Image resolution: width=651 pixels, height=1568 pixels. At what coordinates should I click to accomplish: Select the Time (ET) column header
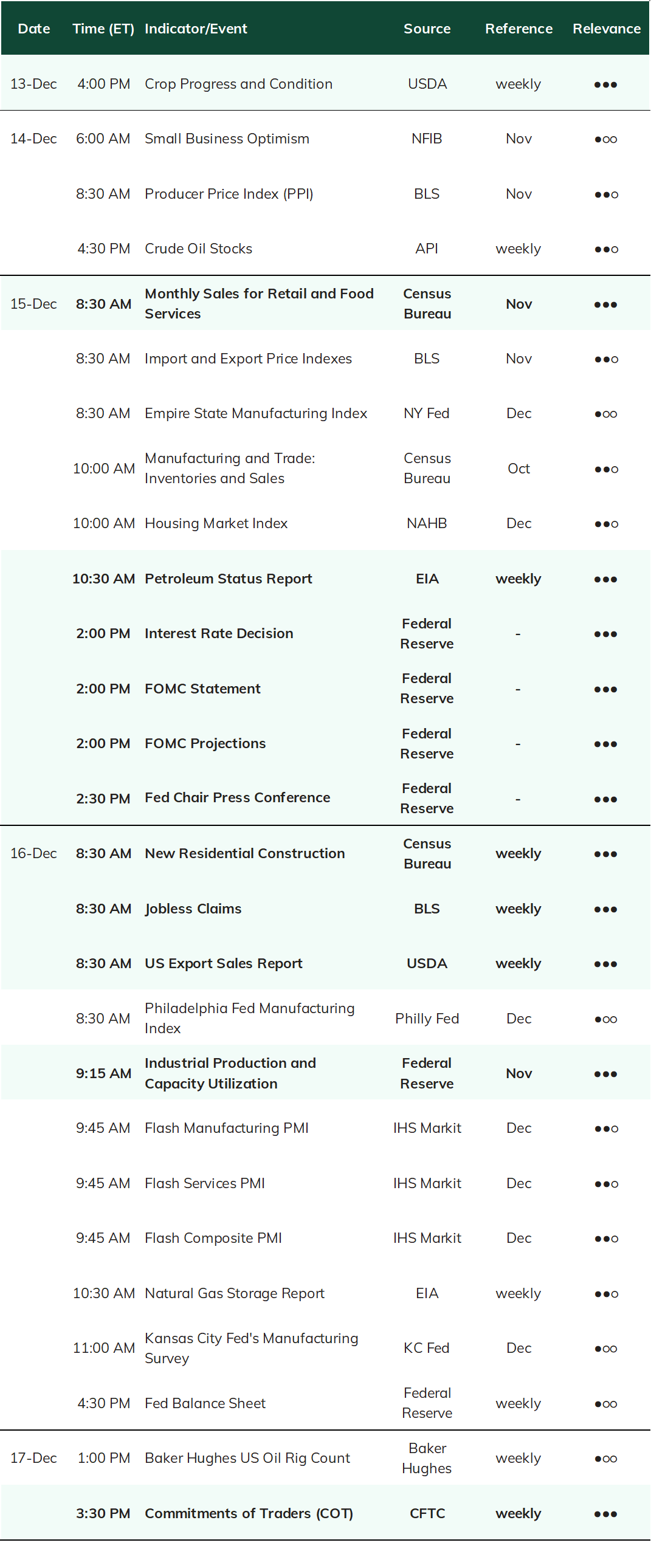103,29
